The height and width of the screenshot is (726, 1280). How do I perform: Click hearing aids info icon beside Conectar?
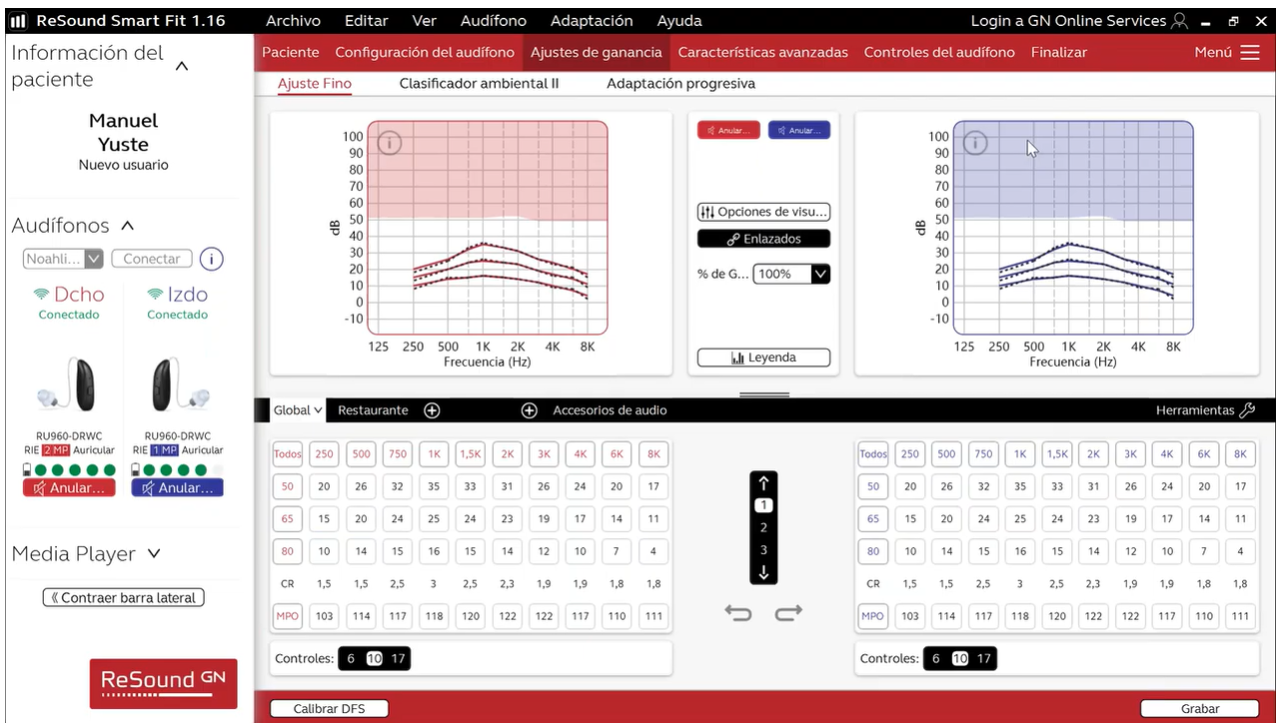pos(210,259)
